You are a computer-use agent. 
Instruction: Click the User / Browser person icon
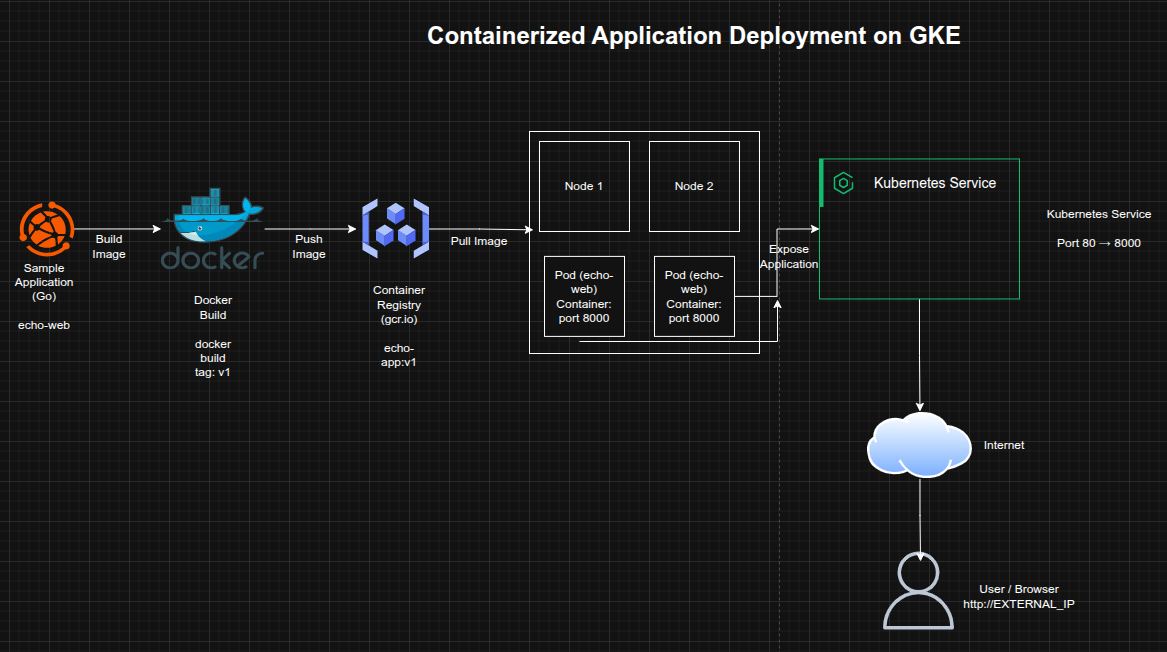click(x=919, y=590)
